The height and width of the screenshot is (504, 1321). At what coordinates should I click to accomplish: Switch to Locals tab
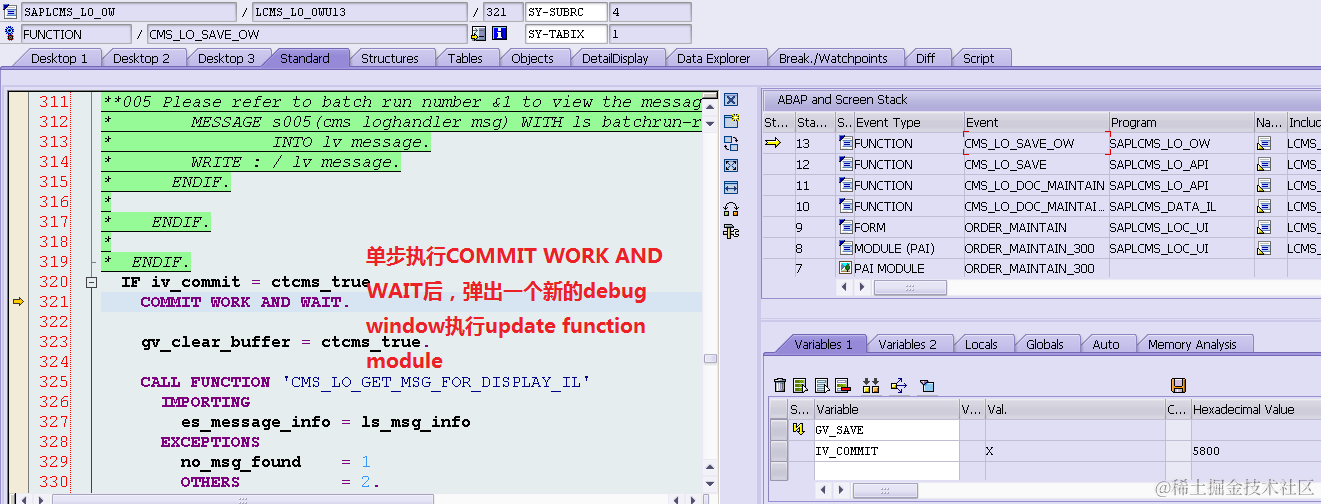tap(981, 344)
